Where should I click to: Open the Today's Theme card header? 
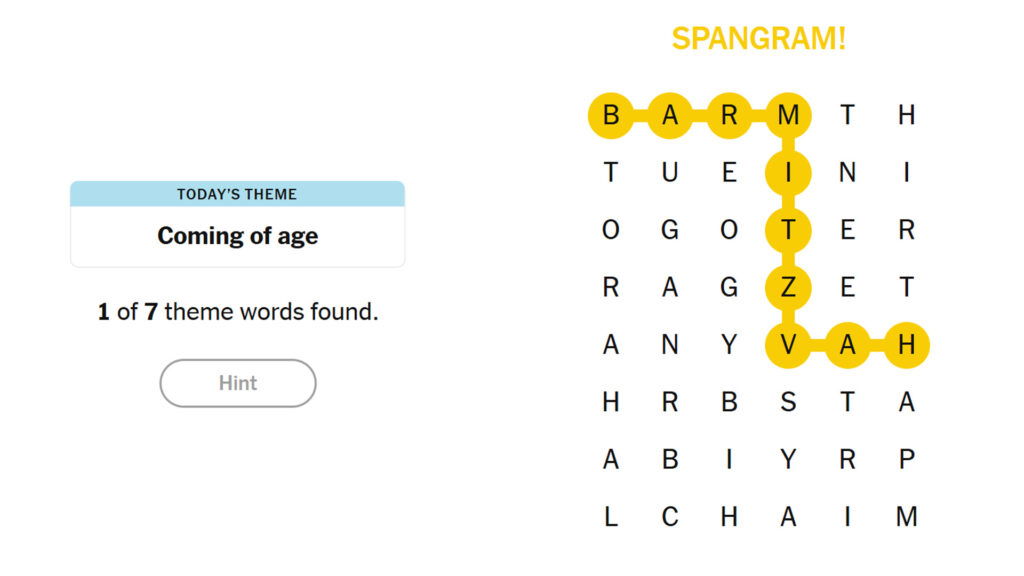237,194
